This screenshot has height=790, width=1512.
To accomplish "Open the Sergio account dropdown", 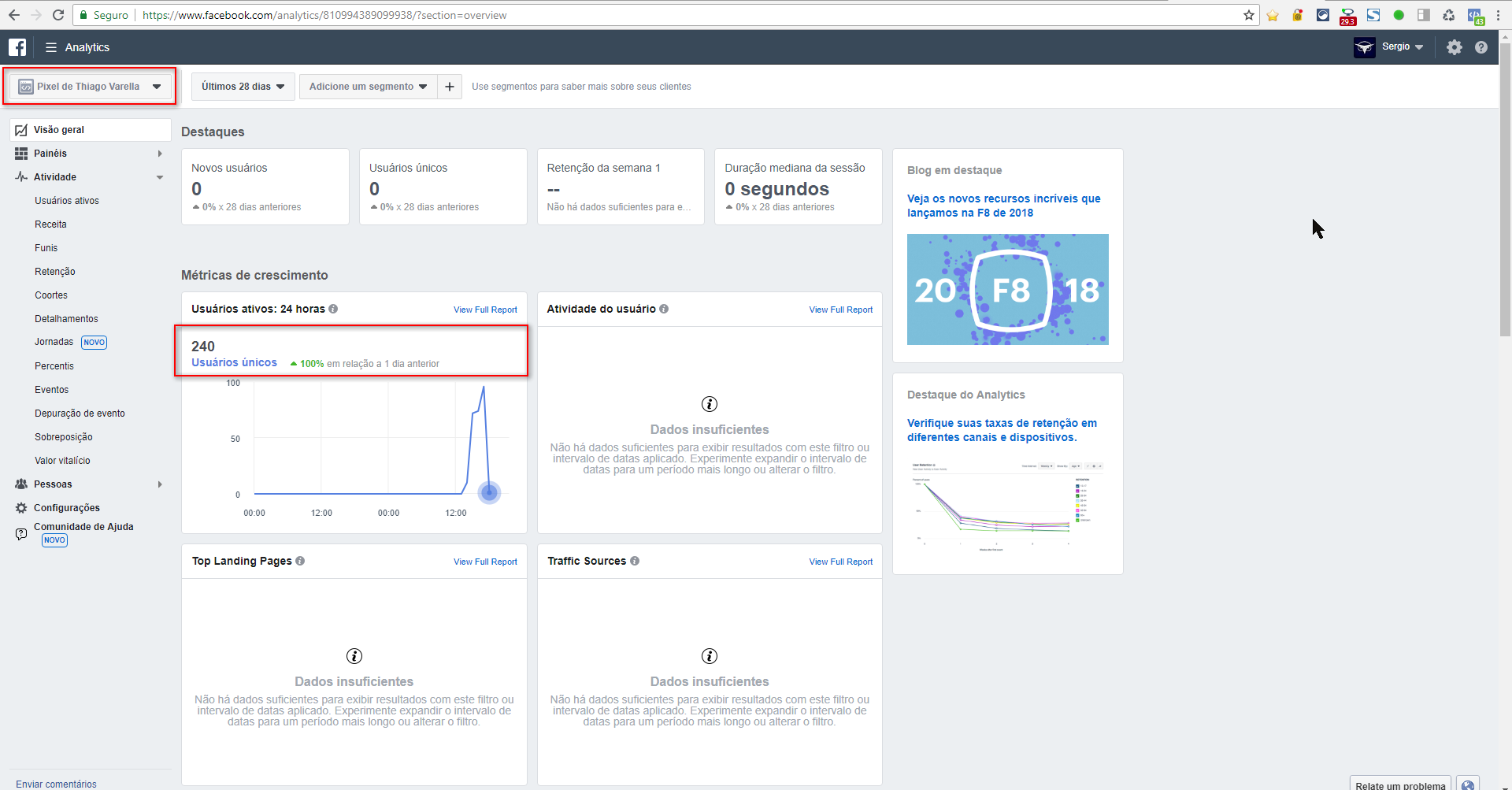I will coord(1403,46).
